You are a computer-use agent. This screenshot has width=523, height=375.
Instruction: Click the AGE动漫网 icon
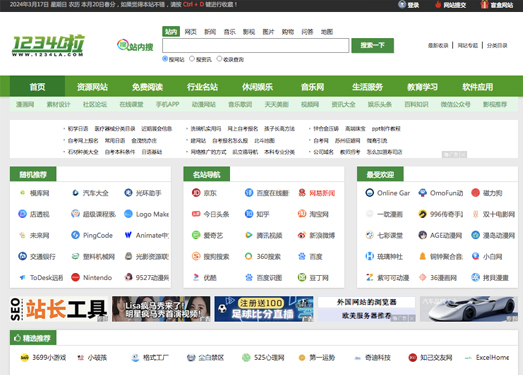pos(423,235)
